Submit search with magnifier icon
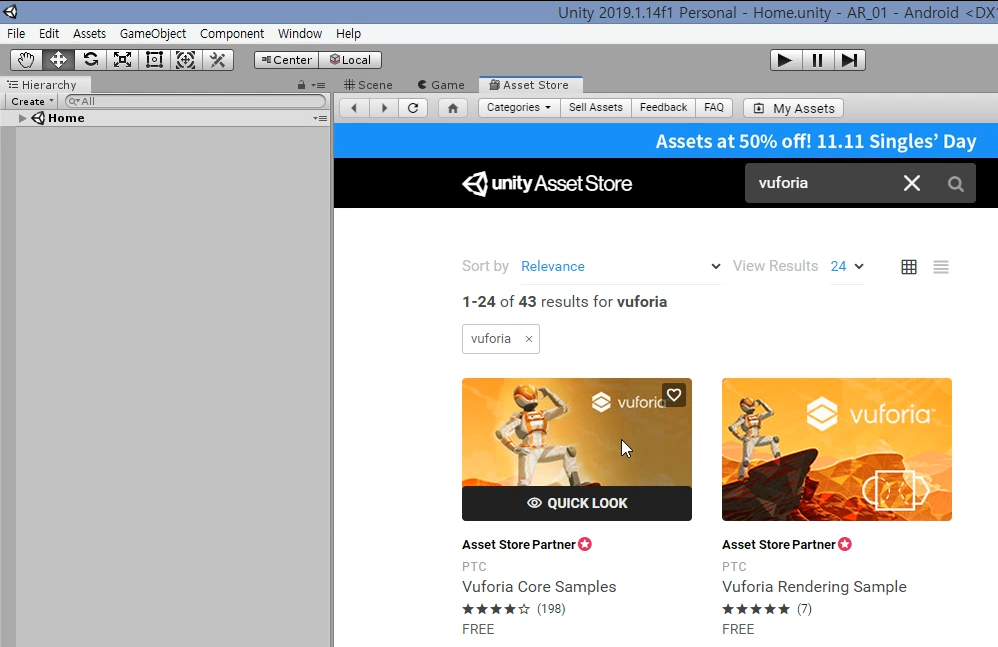998x647 pixels. (x=955, y=184)
